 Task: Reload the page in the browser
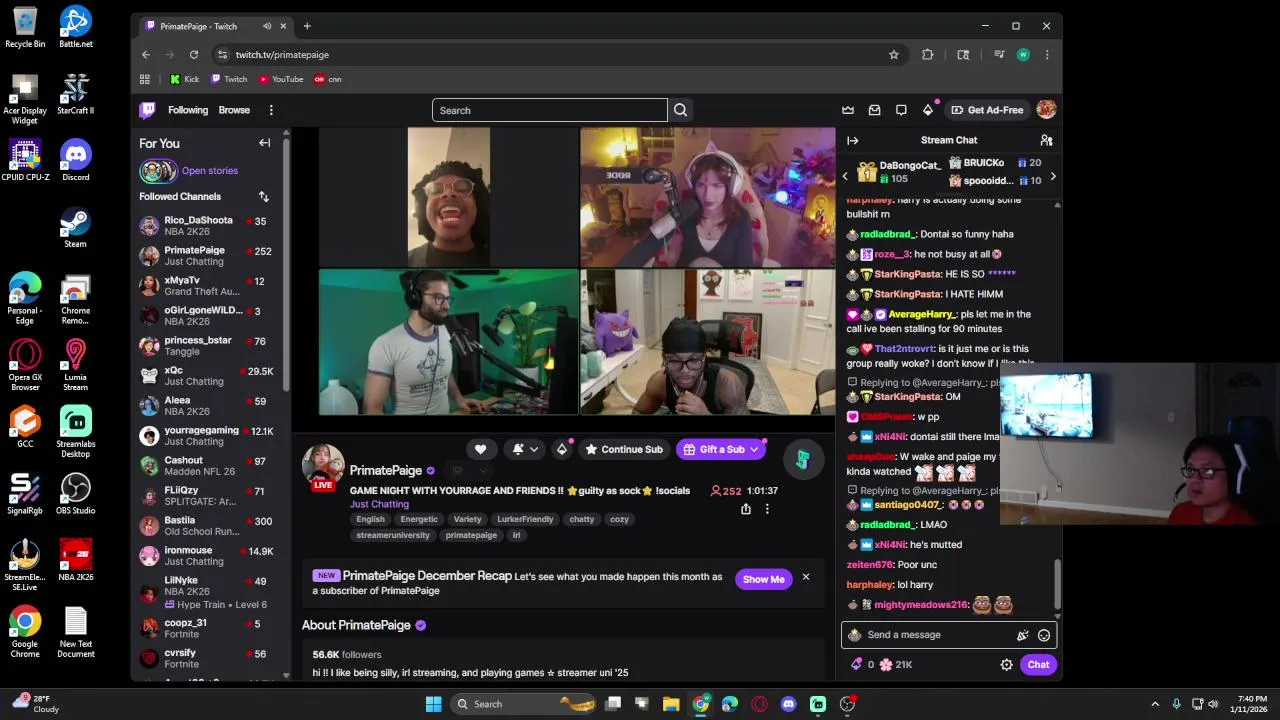[x=194, y=55]
